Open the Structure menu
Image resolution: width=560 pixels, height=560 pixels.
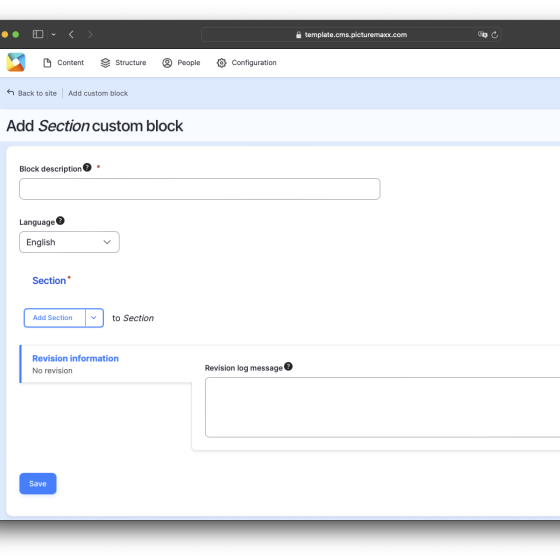click(123, 63)
